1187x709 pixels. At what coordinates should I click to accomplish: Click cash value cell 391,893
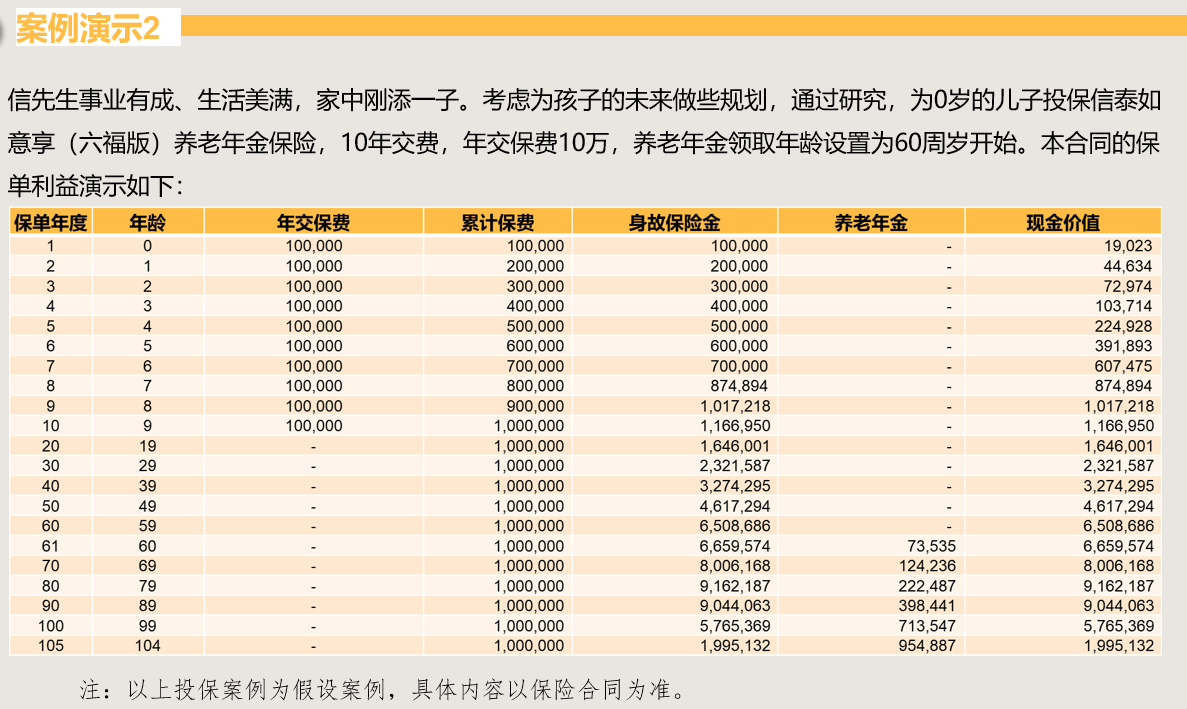1123,346
